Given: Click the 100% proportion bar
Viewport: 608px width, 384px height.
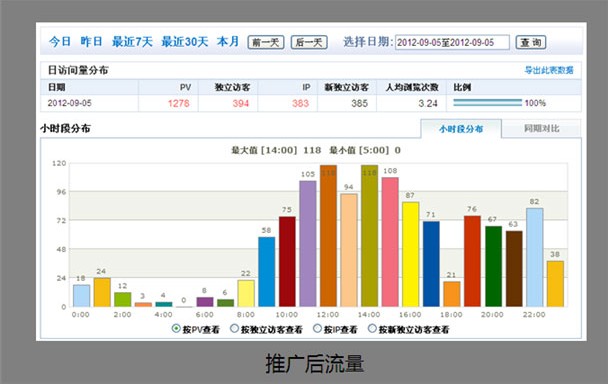Looking at the screenshot, I should click(x=487, y=103).
